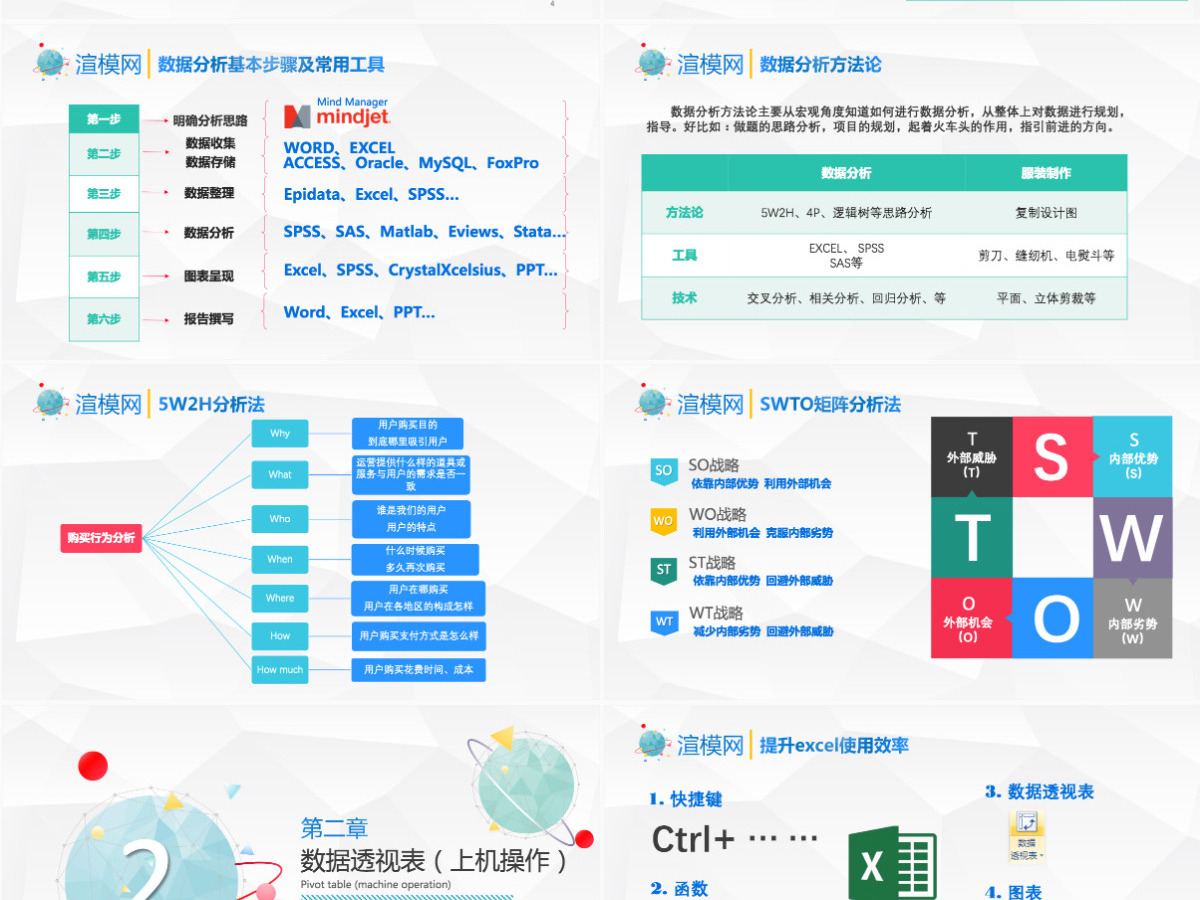
Task: Click the Why node
Action: click(x=280, y=433)
